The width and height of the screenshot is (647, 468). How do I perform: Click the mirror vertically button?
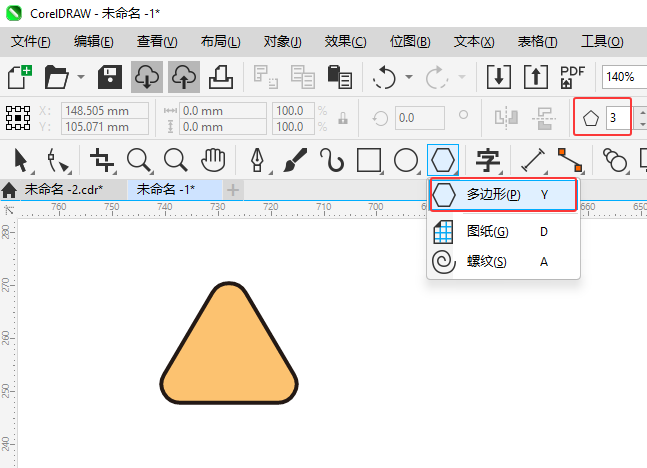coord(544,118)
